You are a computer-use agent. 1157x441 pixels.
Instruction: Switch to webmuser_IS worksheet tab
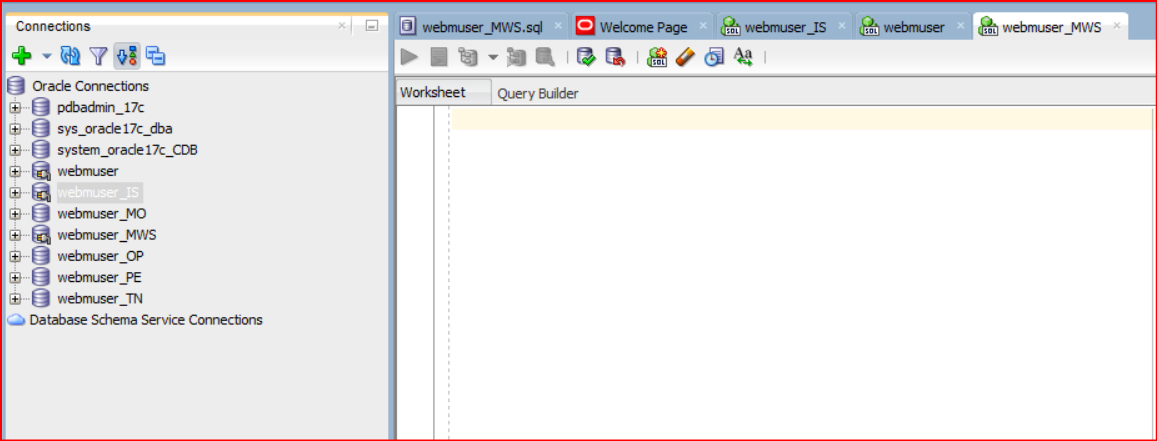(785, 28)
